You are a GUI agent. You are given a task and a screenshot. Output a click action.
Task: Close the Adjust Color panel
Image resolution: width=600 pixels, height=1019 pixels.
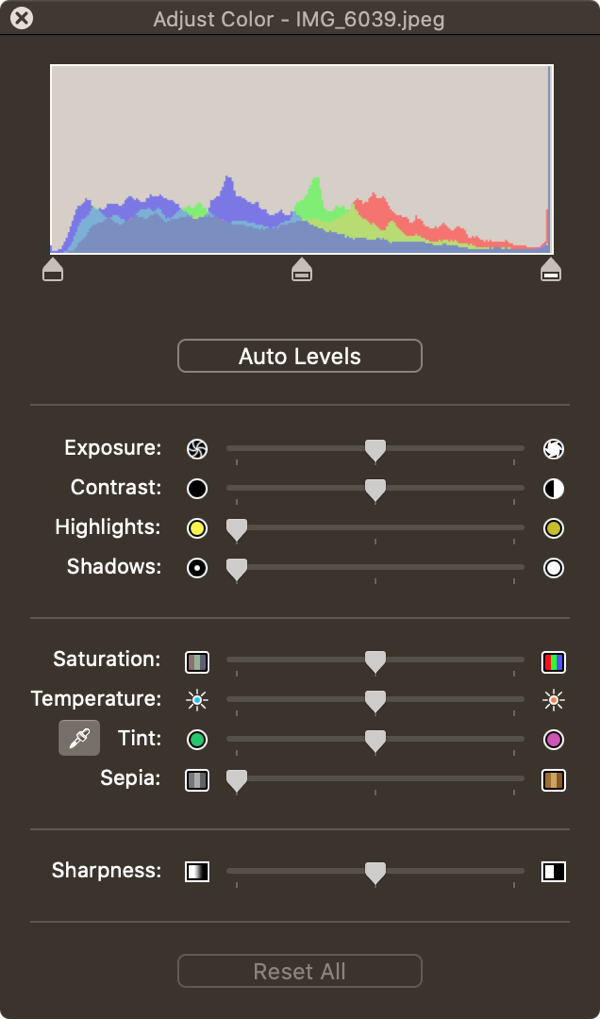21,18
